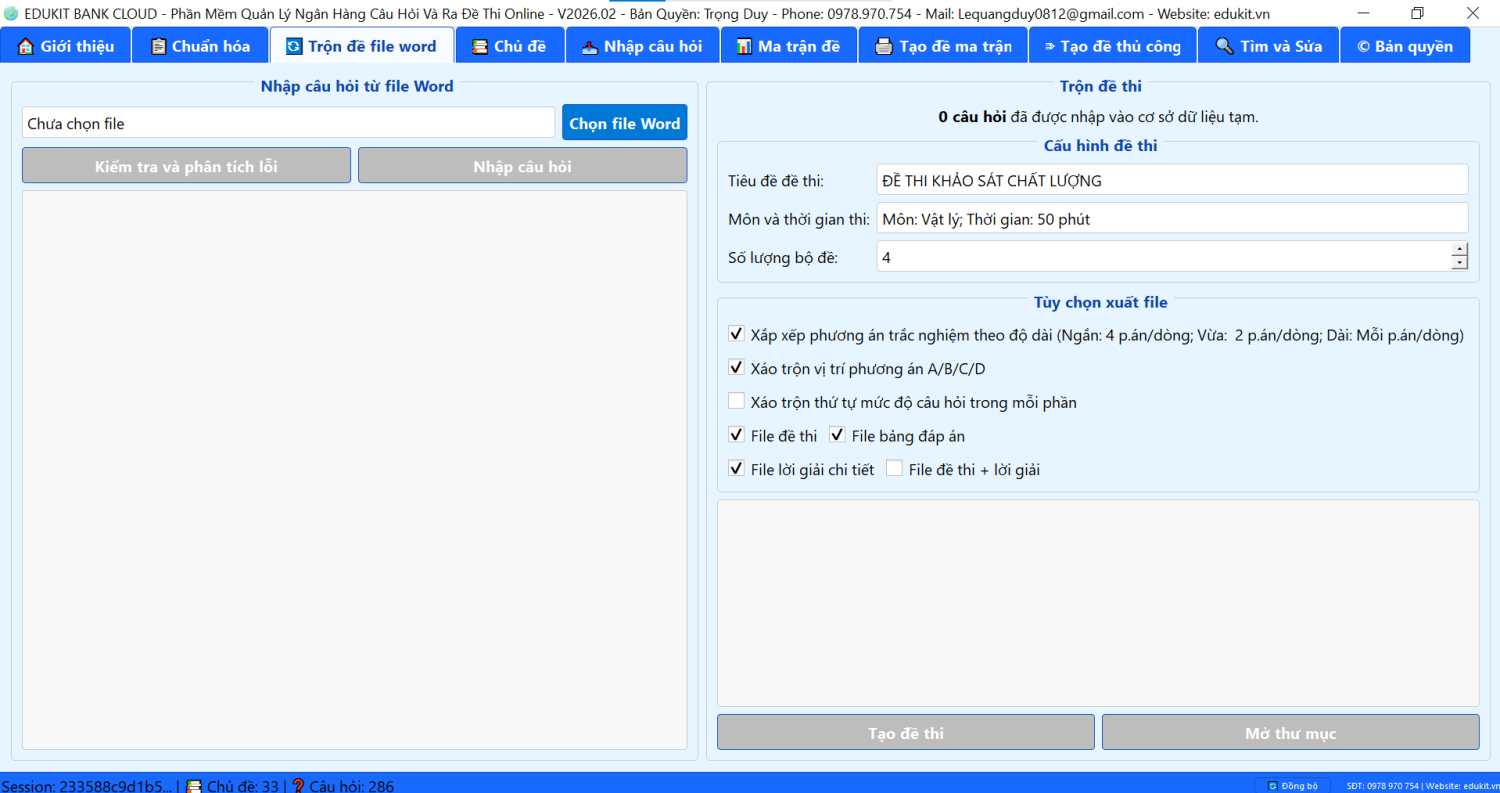The width and height of the screenshot is (1500, 793).
Task: Click the books icon on Chủ đề tab
Action: click(480, 46)
